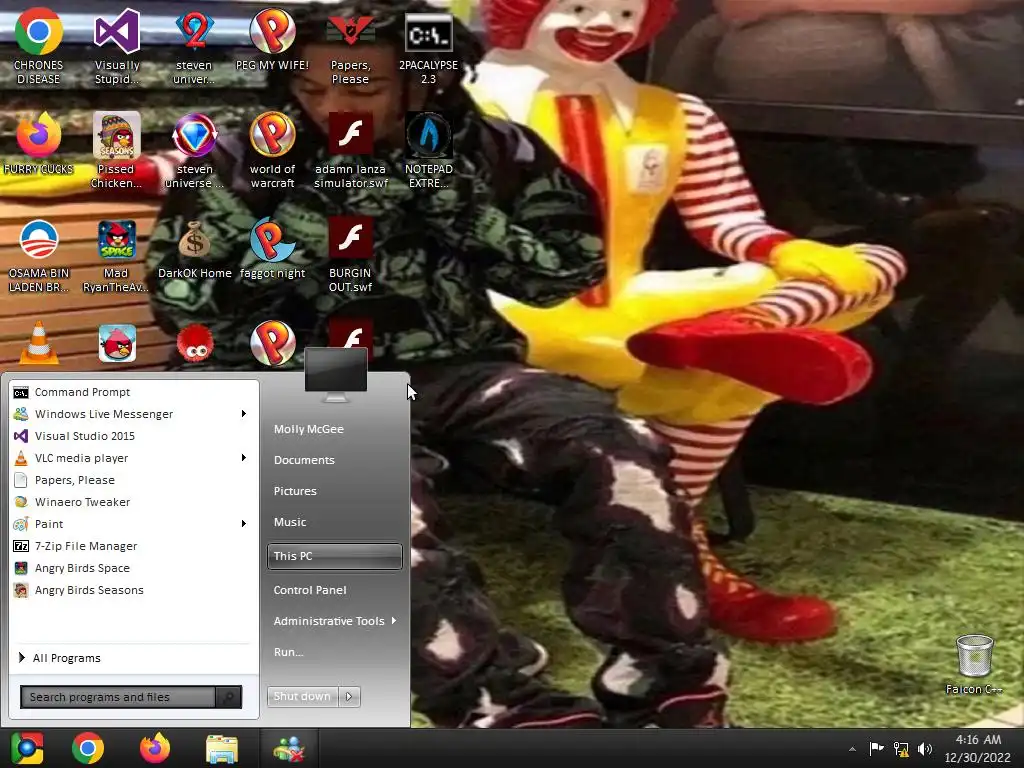The image size is (1024, 768).
Task: Open the shut down options arrow
Action: (x=349, y=696)
